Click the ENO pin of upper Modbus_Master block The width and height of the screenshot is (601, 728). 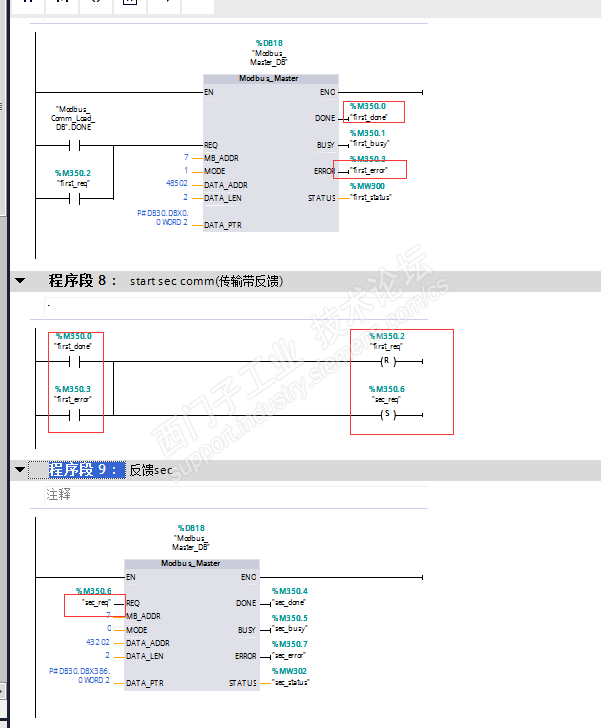click(x=327, y=92)
